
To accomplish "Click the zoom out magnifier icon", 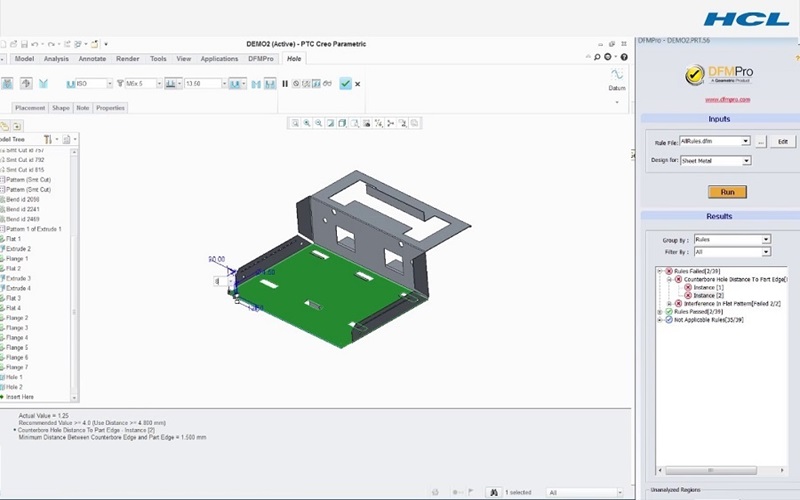I will [x=318, y=123].
